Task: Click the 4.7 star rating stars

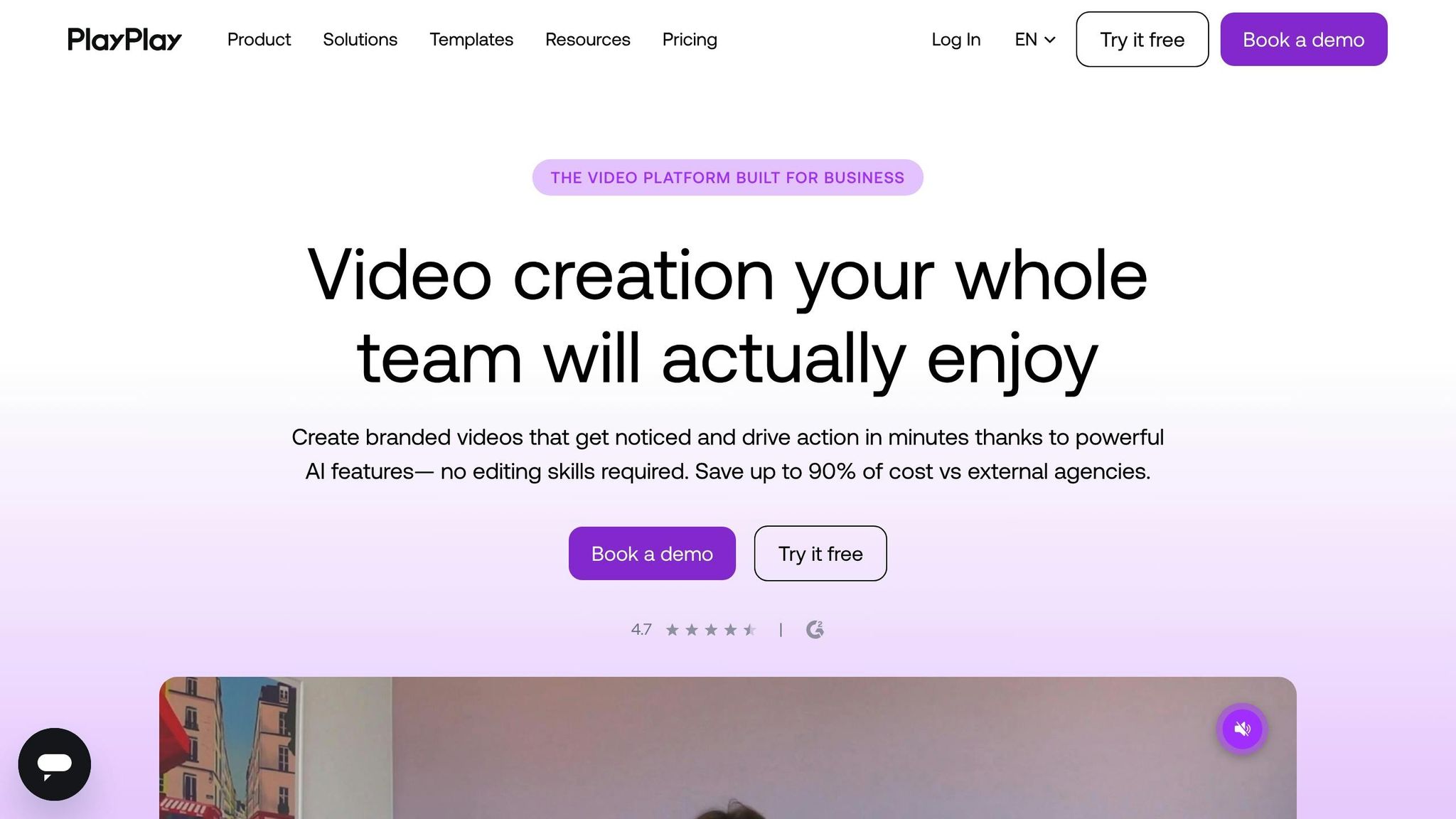Action: [x=711, y=630]
